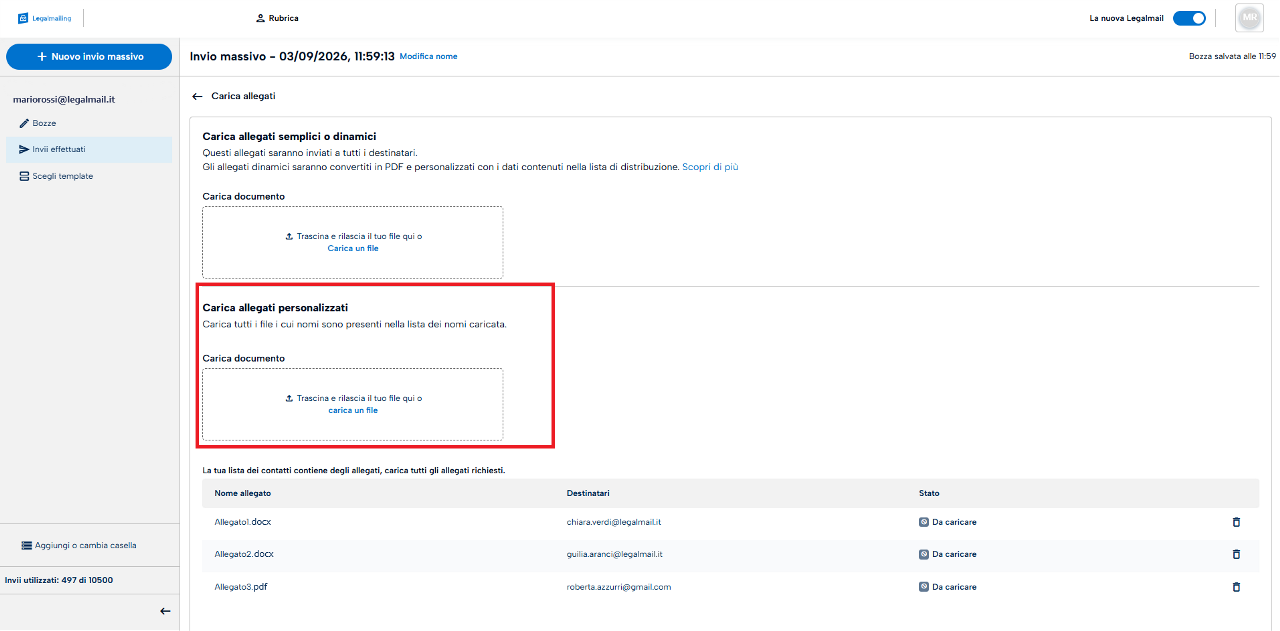Click Modifica nome link
This screenshot has height=631, width=1280.
pos(428,57)
